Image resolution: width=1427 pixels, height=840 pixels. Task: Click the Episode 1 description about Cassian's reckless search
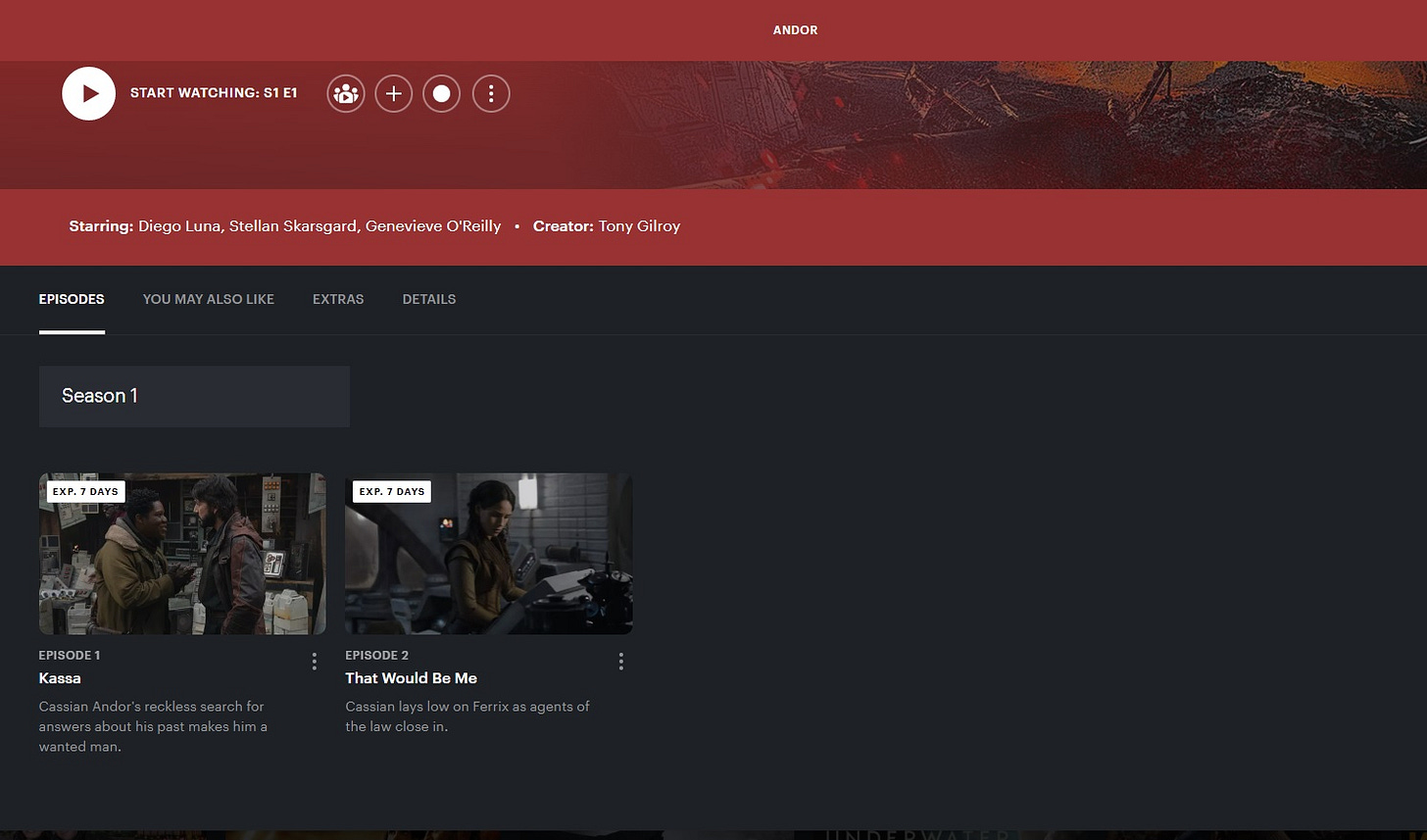153,726
